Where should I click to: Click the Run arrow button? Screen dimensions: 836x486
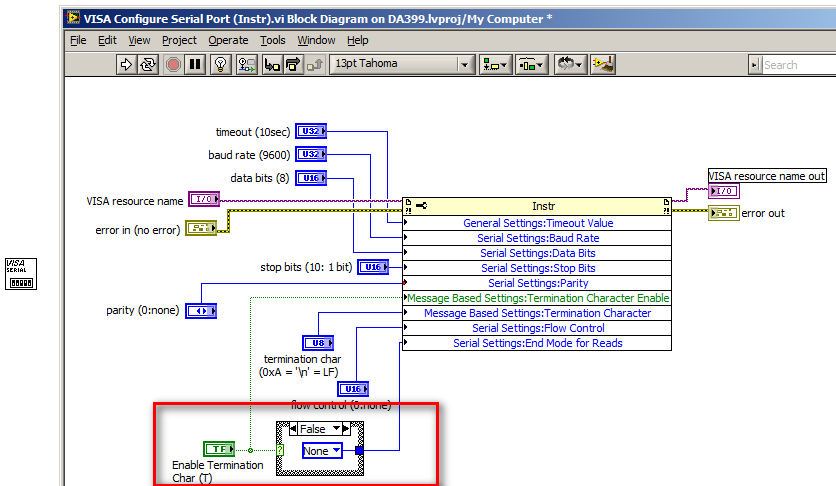click(126, 64)
